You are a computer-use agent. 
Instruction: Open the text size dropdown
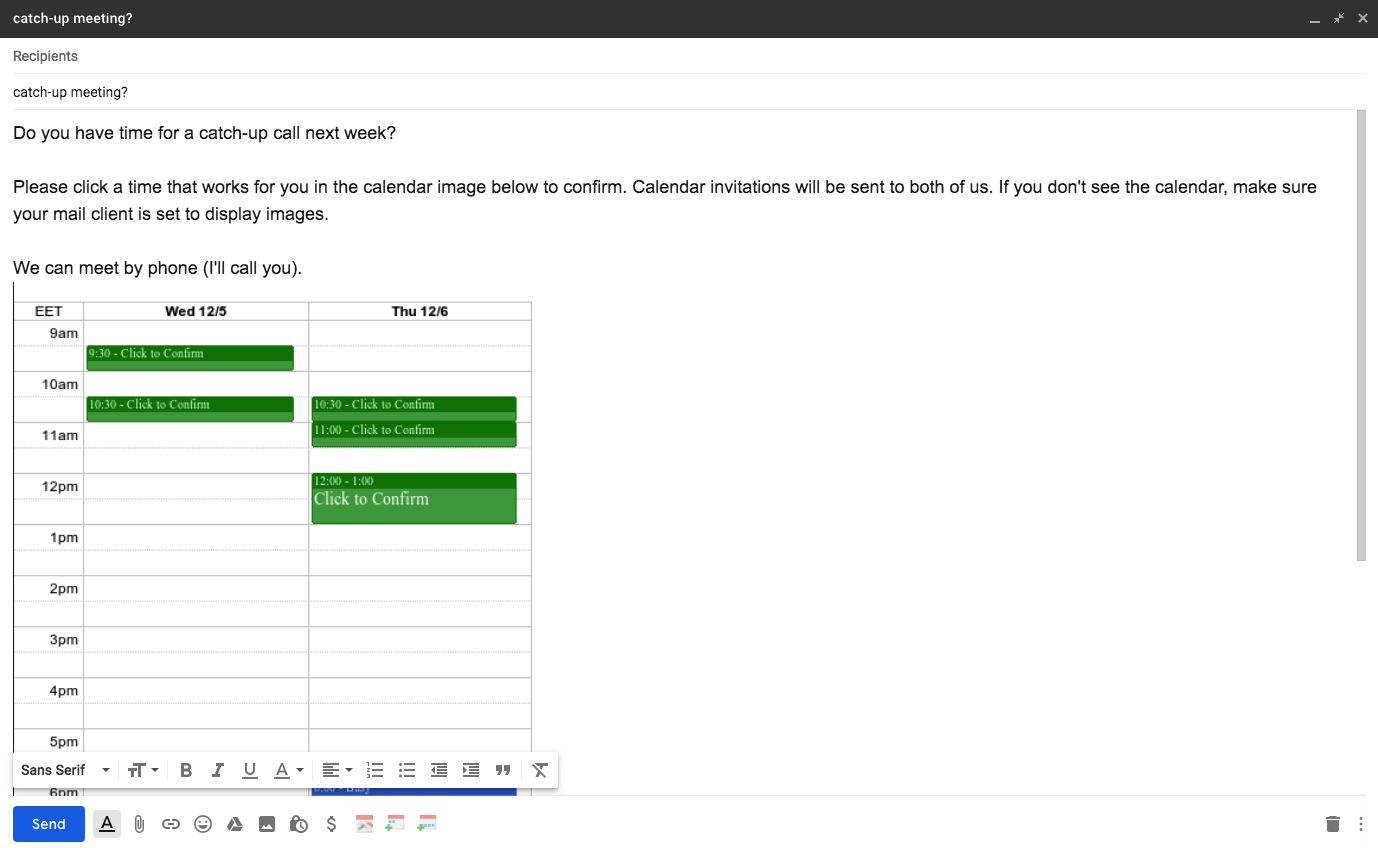(143, 770)
